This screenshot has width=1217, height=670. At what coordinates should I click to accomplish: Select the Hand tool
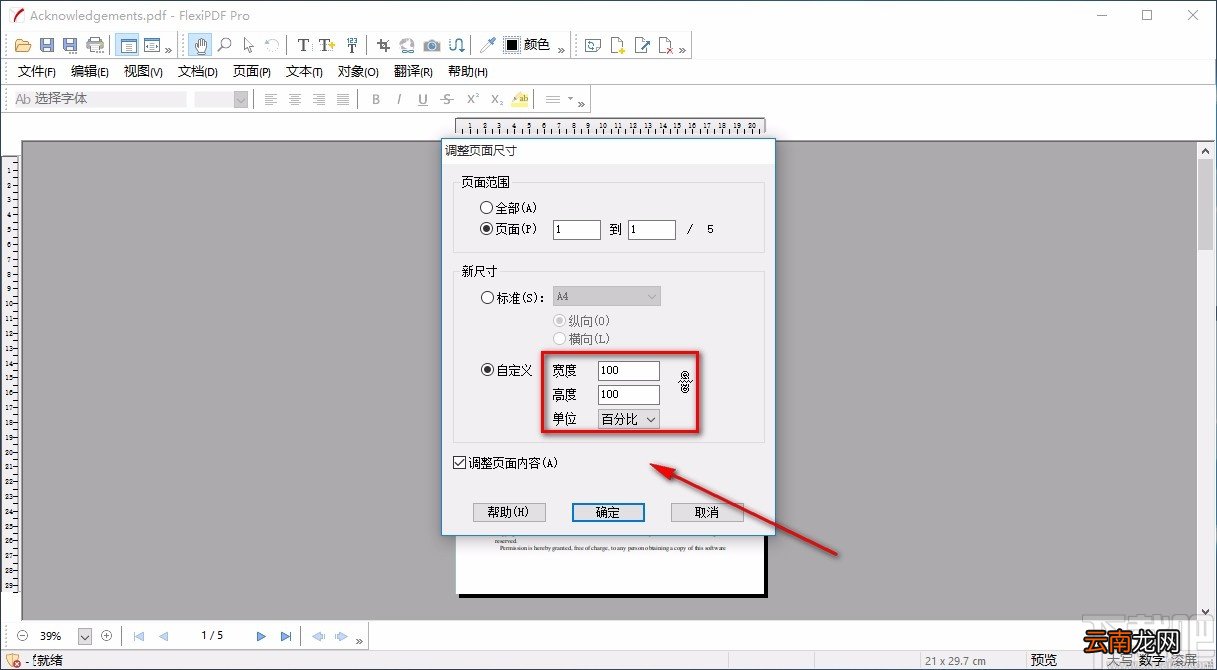click(x=201, y=45)
